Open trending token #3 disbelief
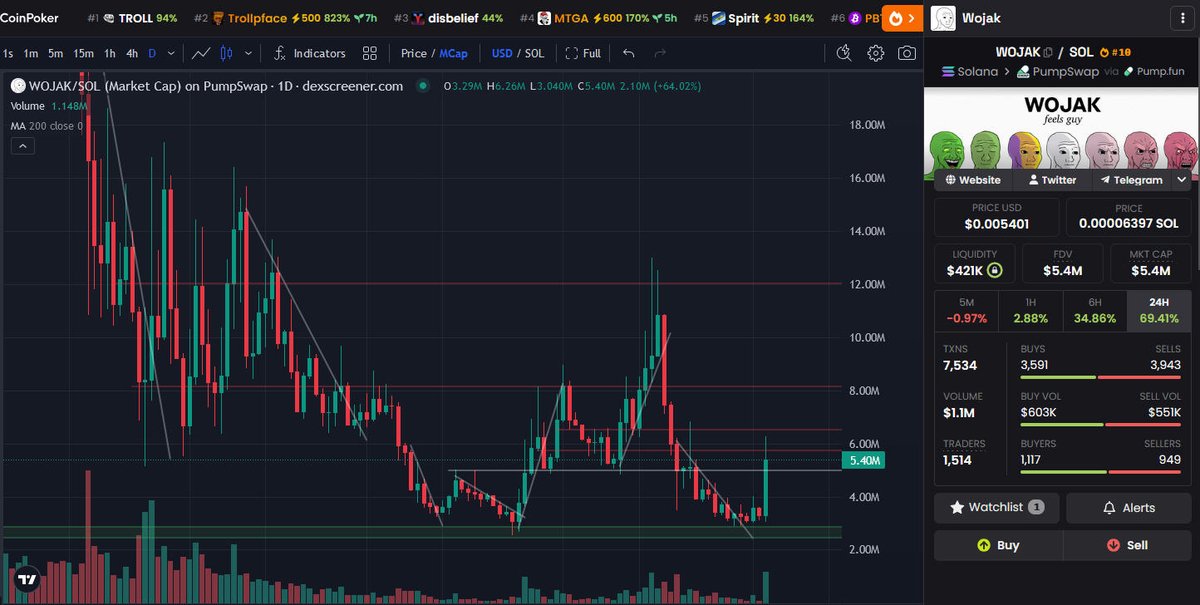This screenshot has width=1200, height=605. pyautogui.click(x=449, y=18)
